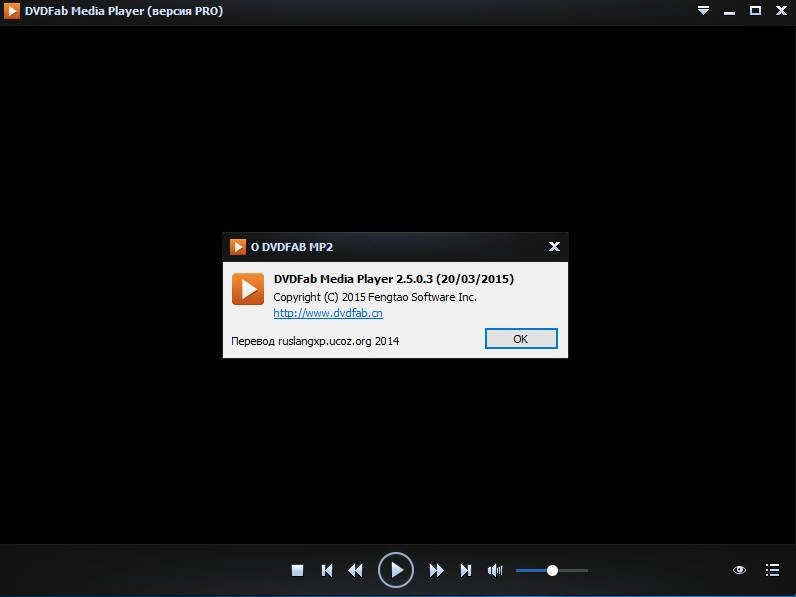The height and width of the screenshot is (597, 796).
Task: Maximize the DVDFab Media Player window
Action: pos(755,10)
